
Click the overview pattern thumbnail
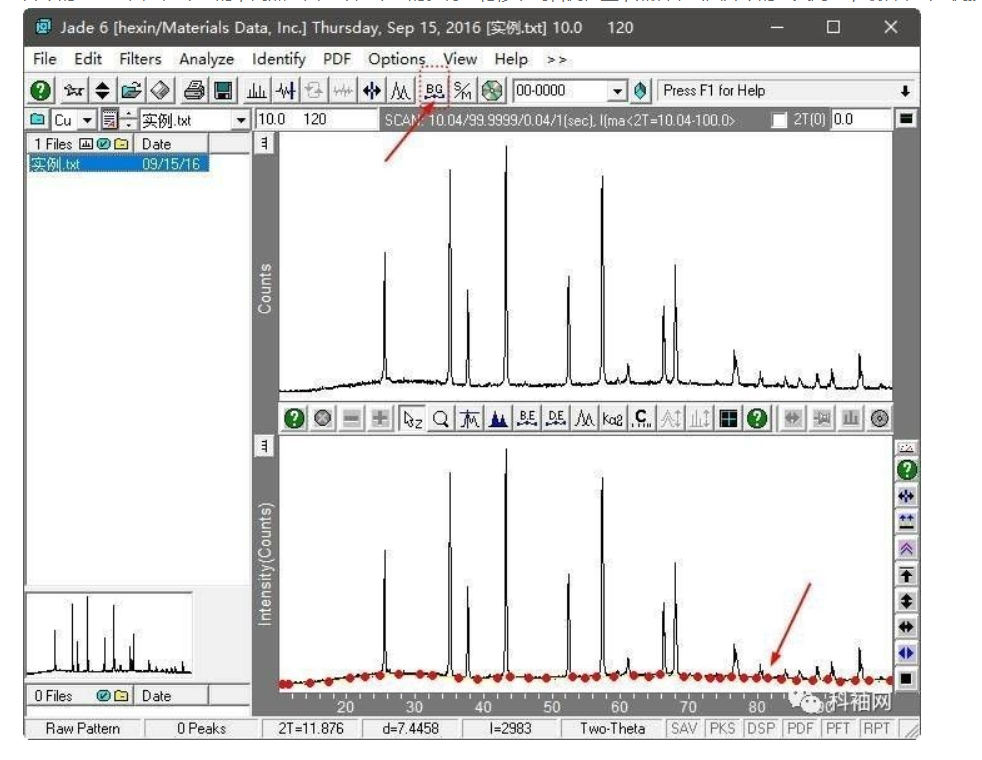[x=108, y=635]
